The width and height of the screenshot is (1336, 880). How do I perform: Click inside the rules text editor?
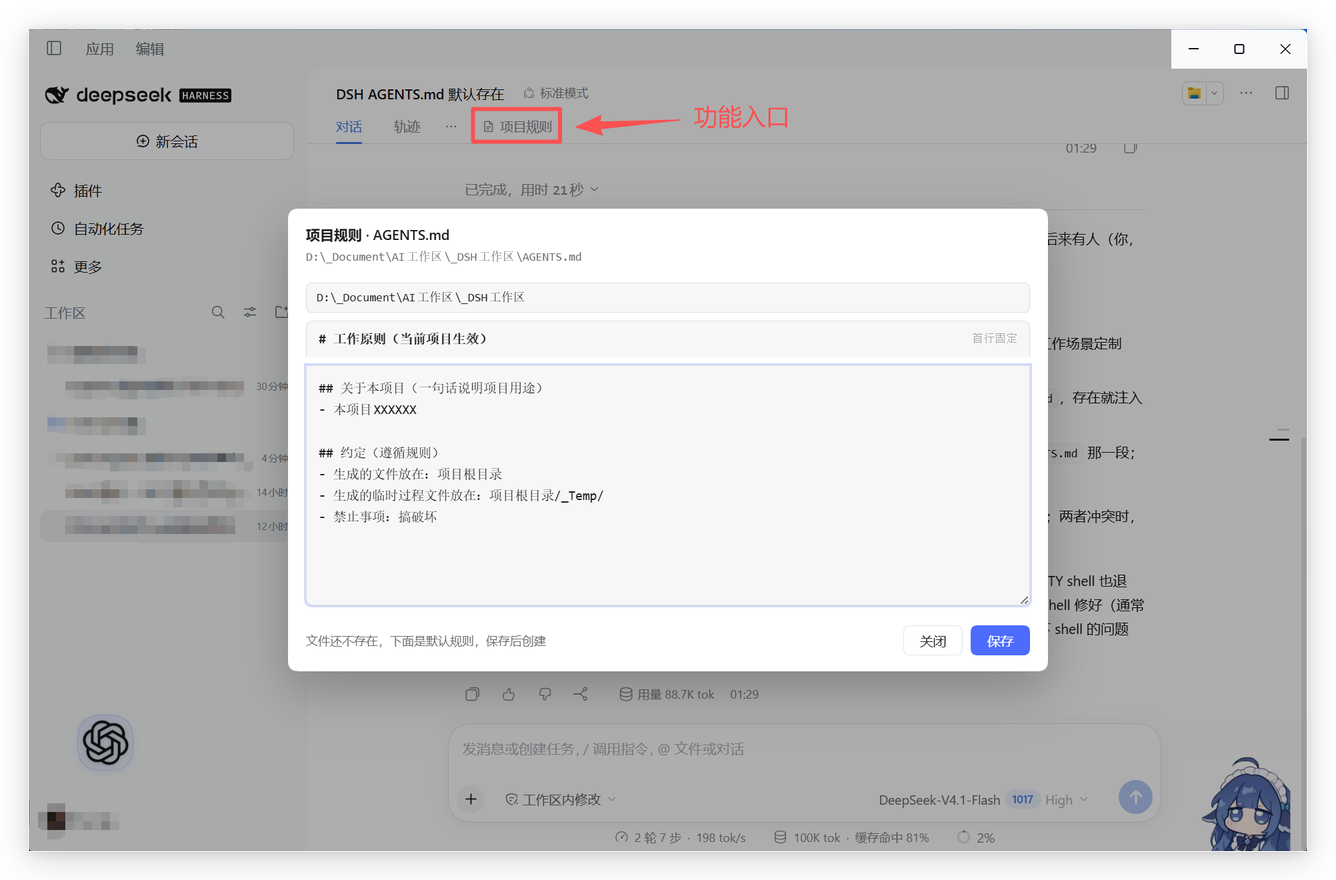point(668,485)
